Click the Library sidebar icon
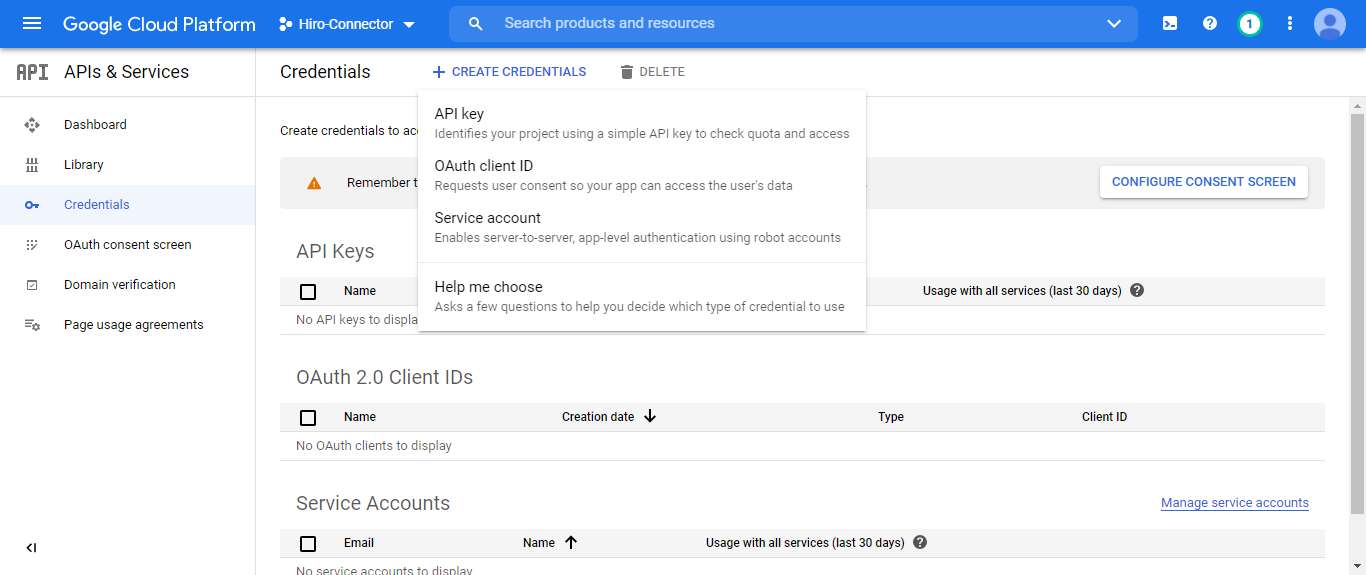The image size is (1366, 575). coord(32,165)
